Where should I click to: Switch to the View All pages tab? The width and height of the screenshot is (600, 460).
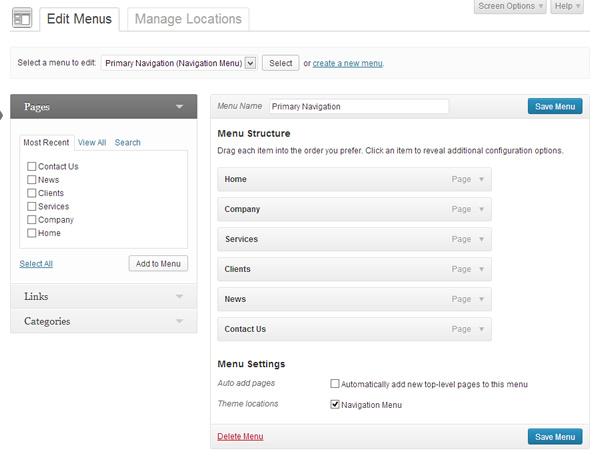pos(92,143)
